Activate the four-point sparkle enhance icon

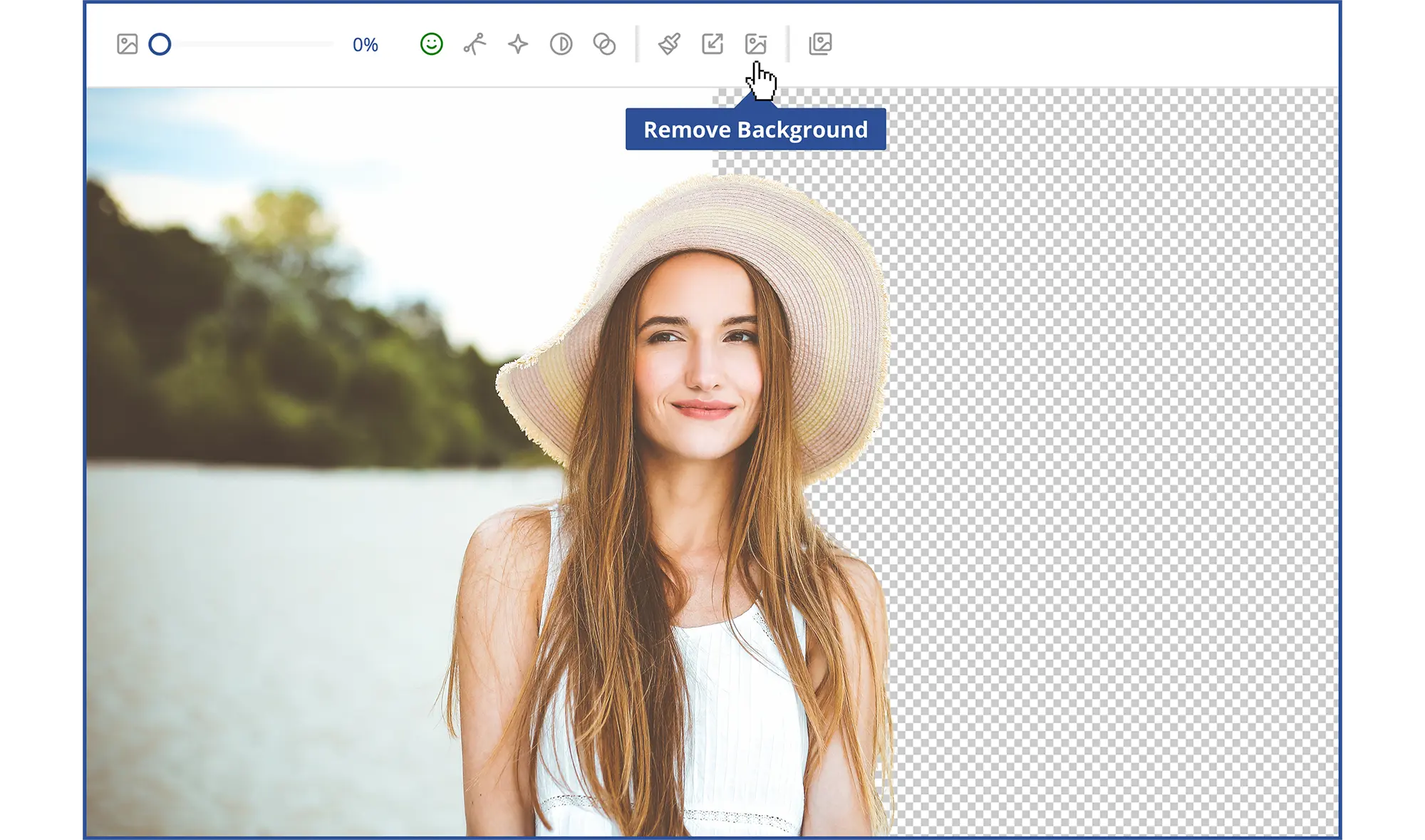518,44
